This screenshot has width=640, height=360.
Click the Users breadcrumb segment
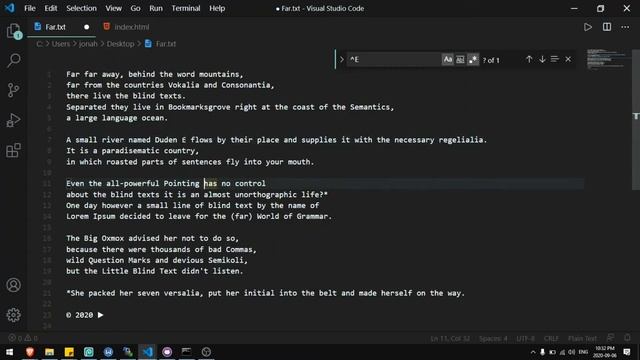pyautogui.click(x=61, y=44)
